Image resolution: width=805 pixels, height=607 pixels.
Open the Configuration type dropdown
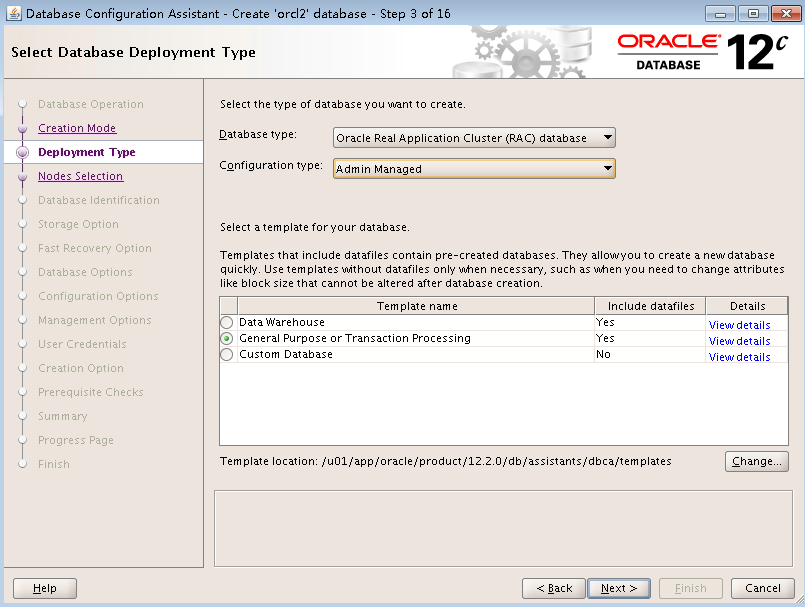pos(474,168)
